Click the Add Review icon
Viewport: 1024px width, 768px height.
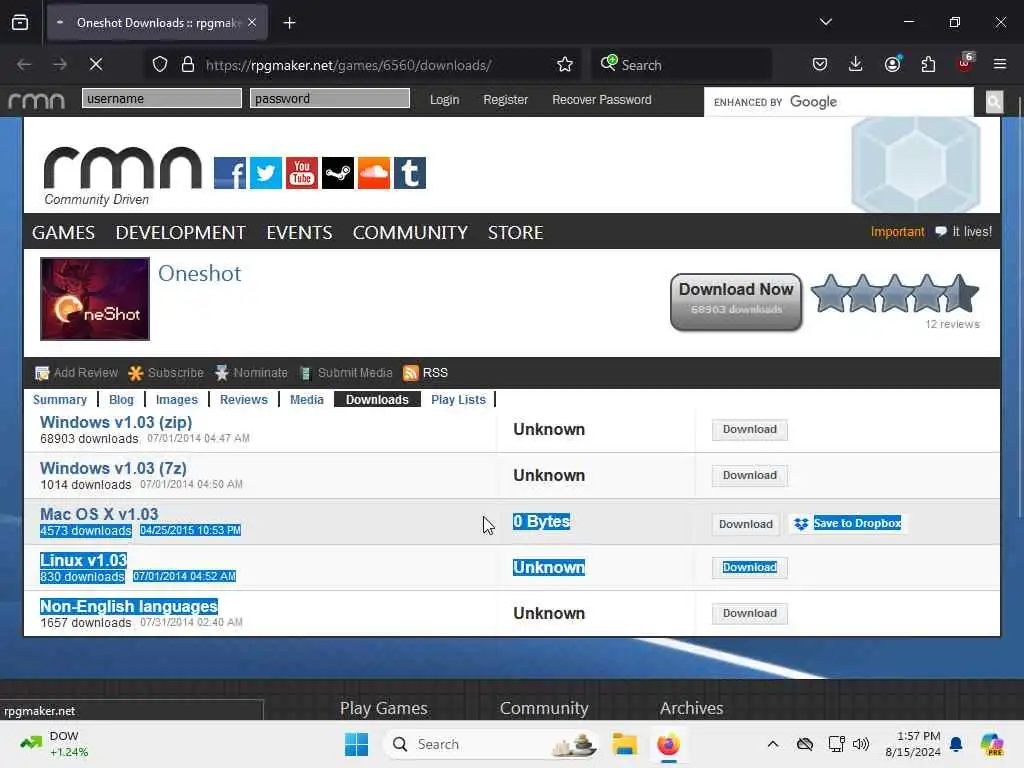(x=42, y=374)
